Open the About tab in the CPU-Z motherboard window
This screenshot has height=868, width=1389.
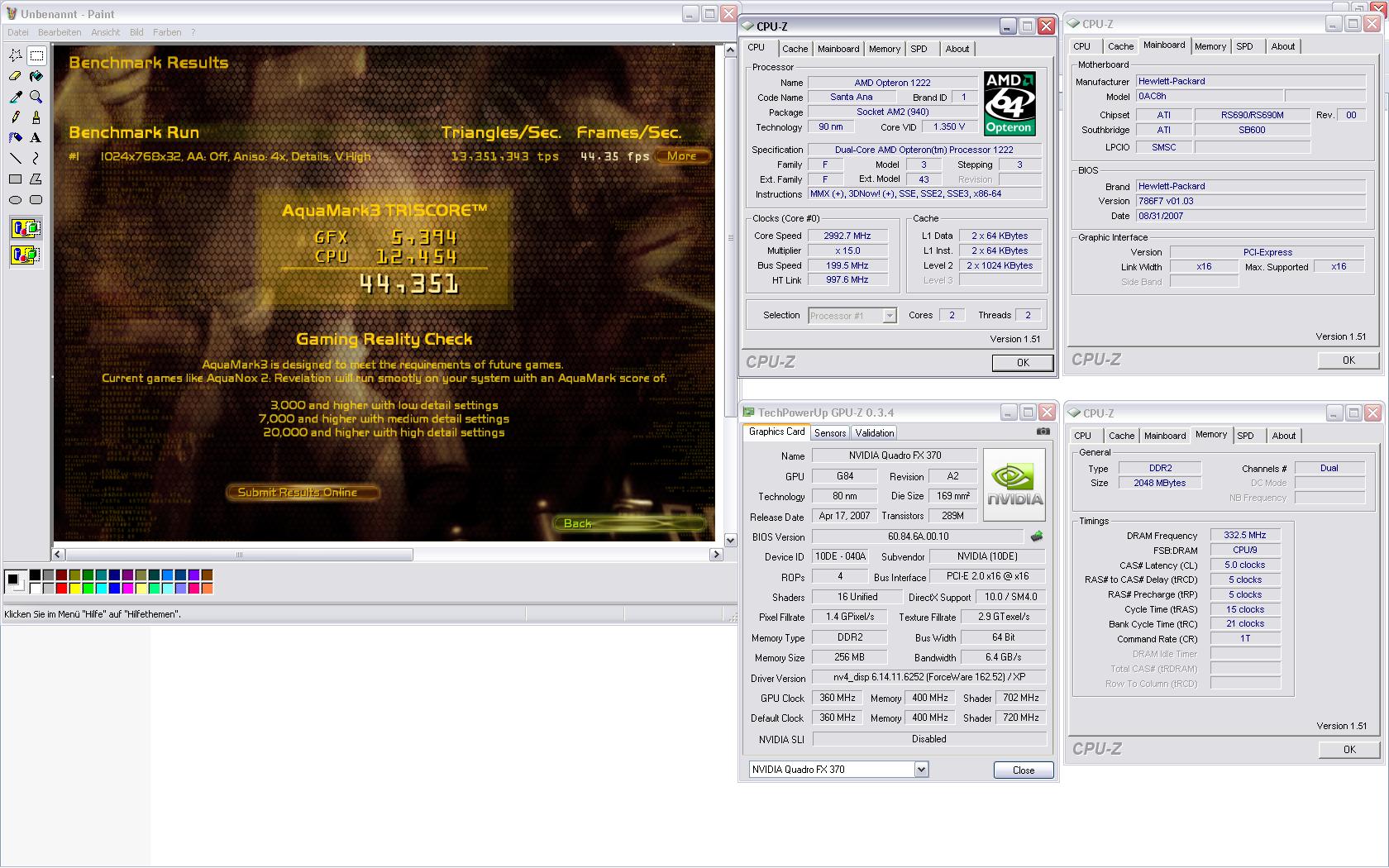(x=1283, y=46)
